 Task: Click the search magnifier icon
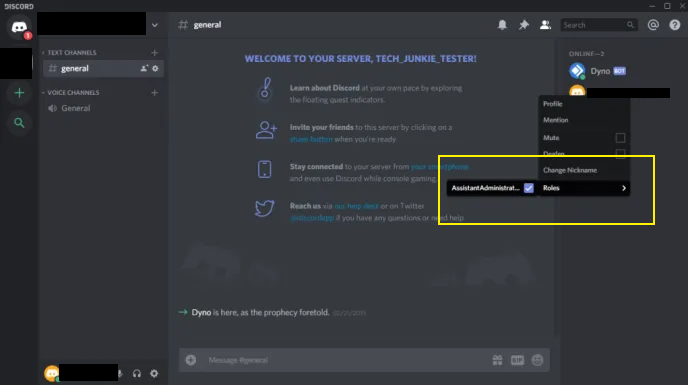tap(630, 25)
